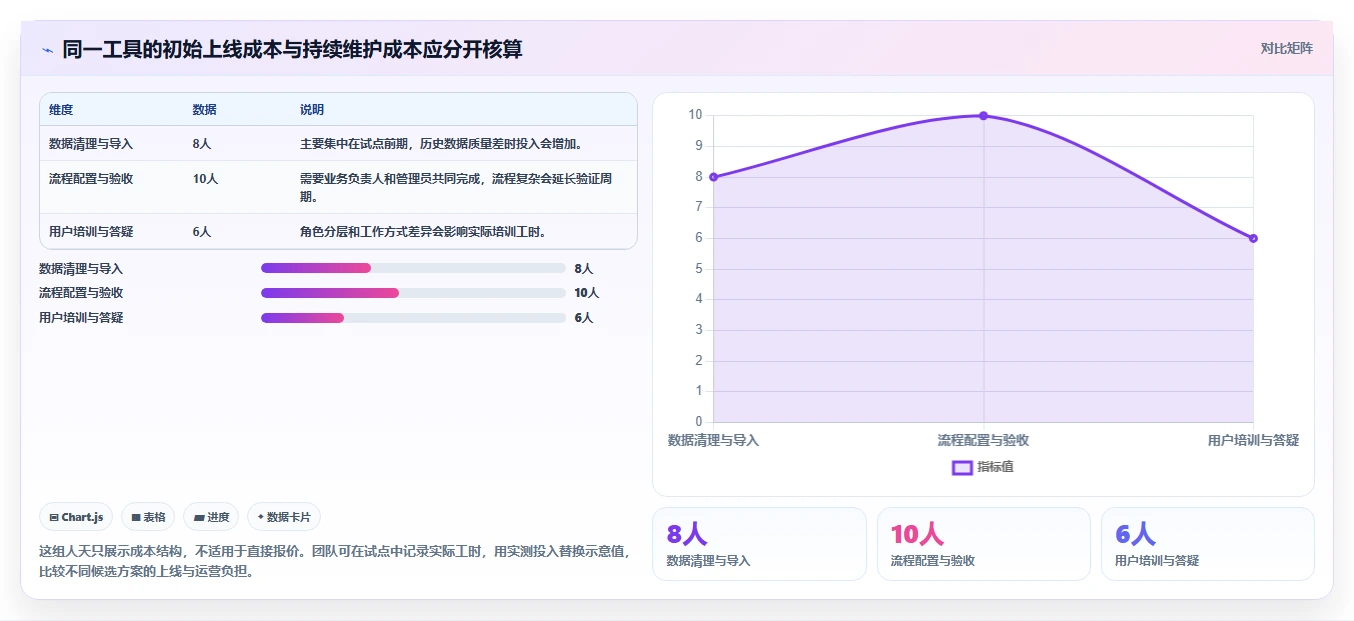The width and height of the screenshot is (1354, 621).
Task: Click the 10人 value after the progress bar
Action: click(587, 293)
